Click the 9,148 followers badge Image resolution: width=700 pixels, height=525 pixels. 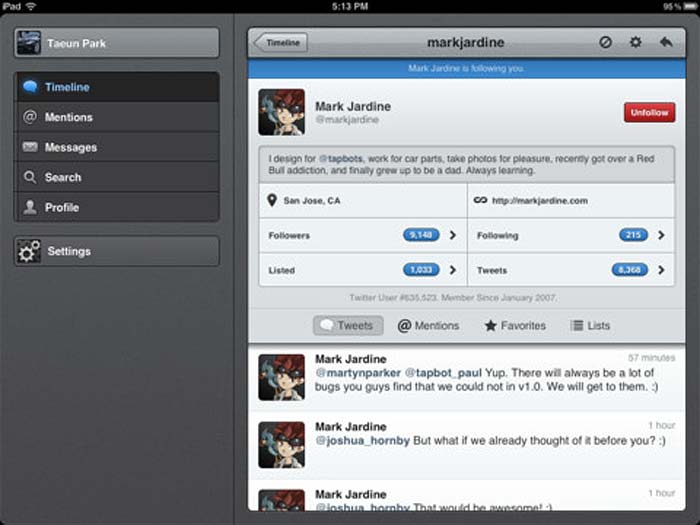click(421, 235)
